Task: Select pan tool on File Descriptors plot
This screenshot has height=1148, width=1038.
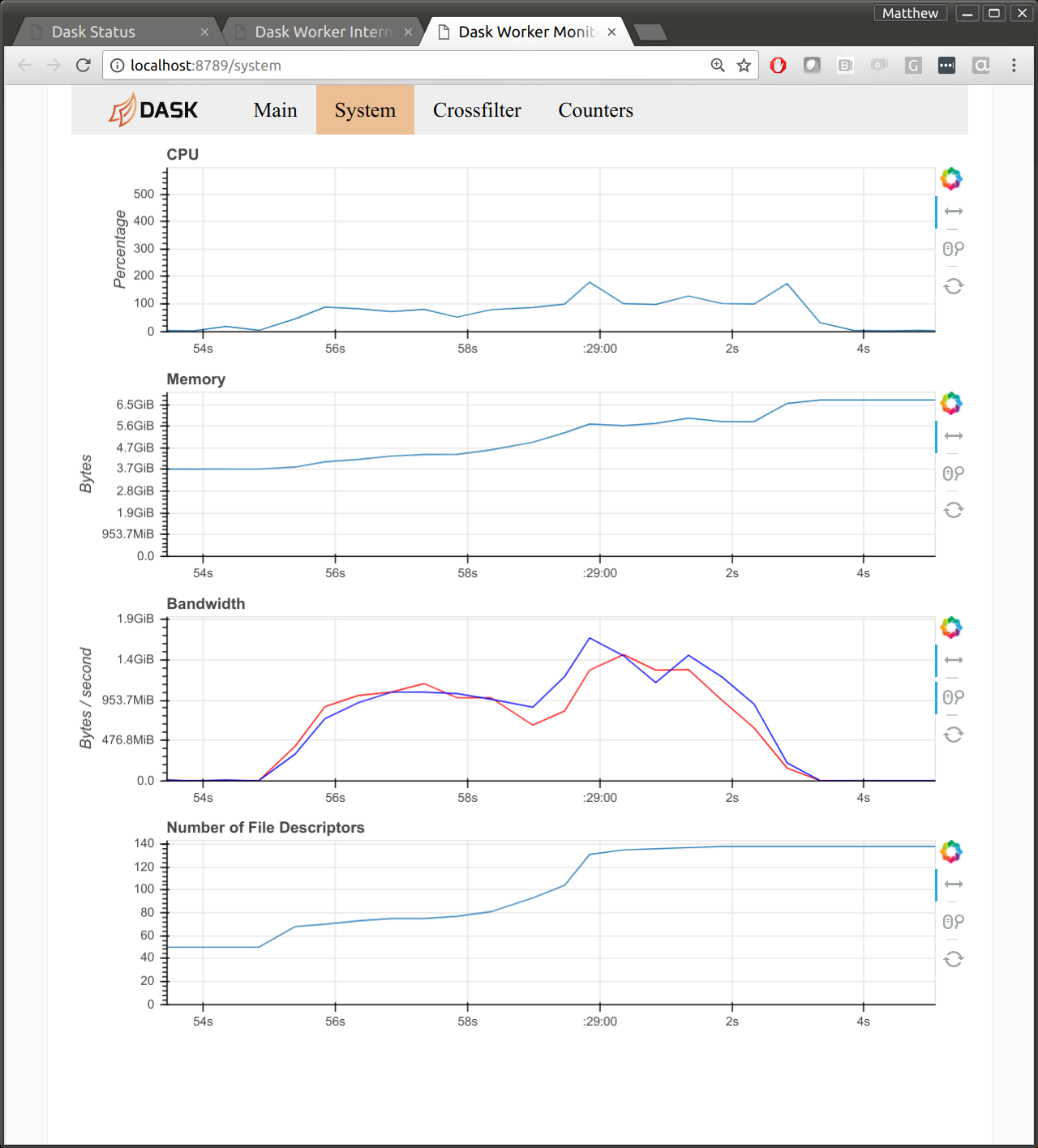Action: [x=954, y=885]
